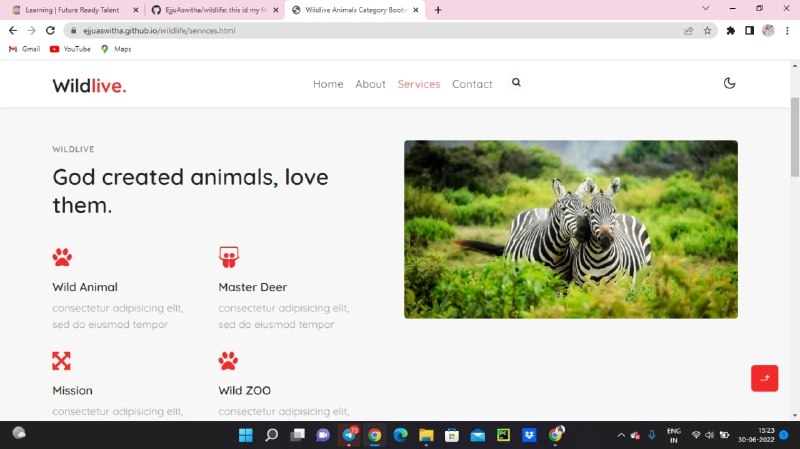This screenshot has width=800, height=449.
Task: Open the Gmail bookmark
Action: pyautogui.click(x=24, y=49)
